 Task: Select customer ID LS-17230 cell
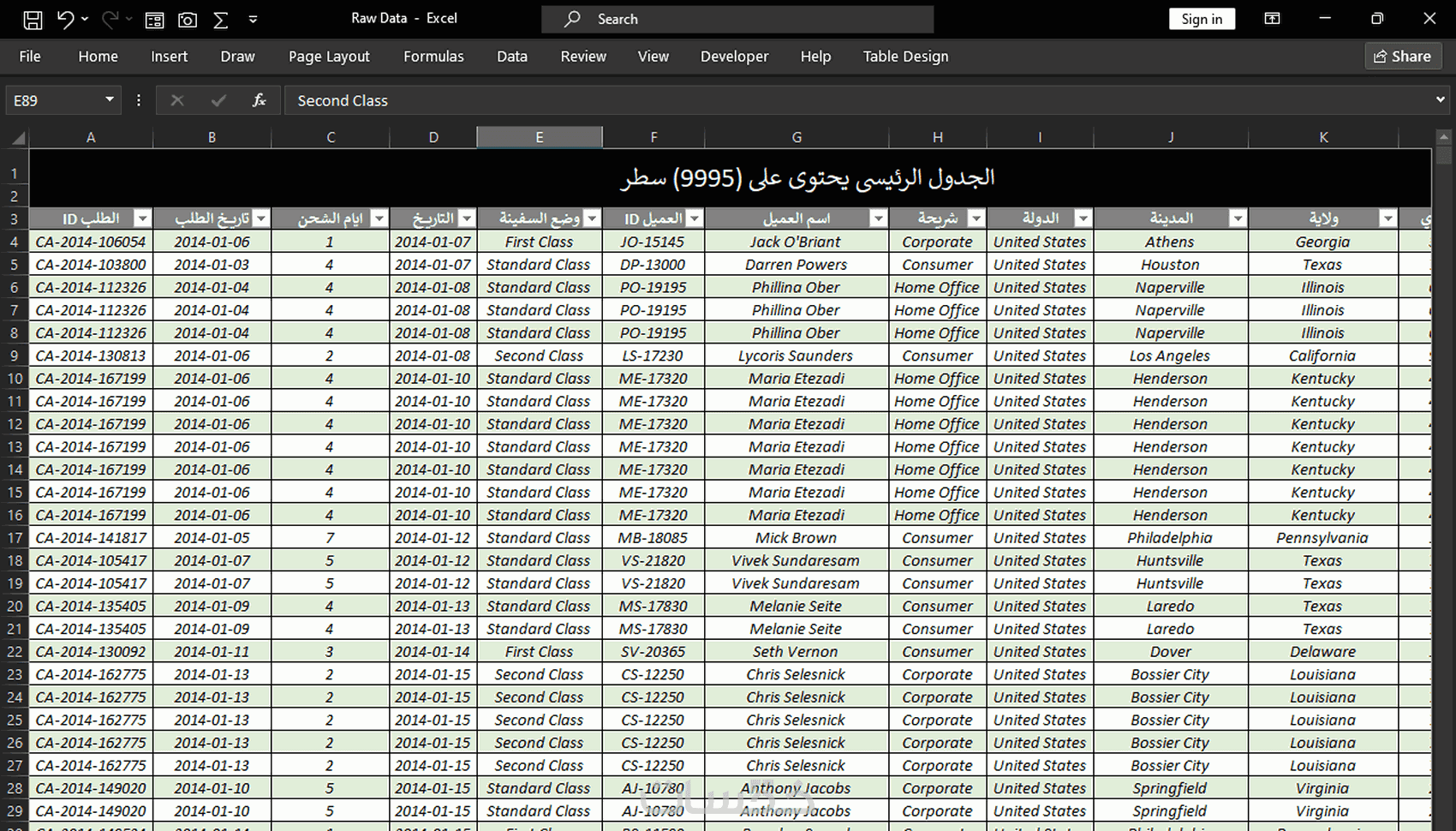pos(653,356)
